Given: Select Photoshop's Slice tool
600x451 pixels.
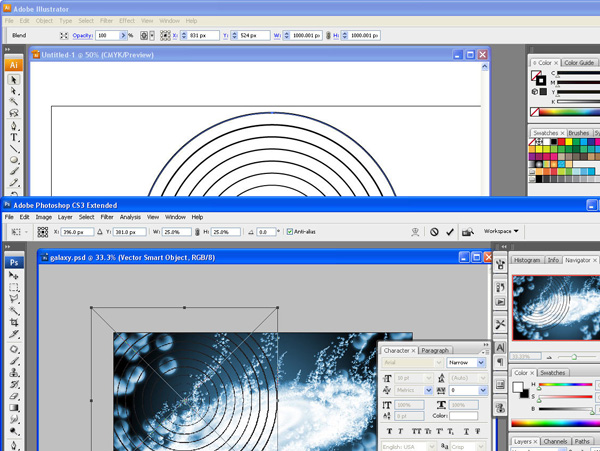Looking at the screenshot, I should pos(14,334).
